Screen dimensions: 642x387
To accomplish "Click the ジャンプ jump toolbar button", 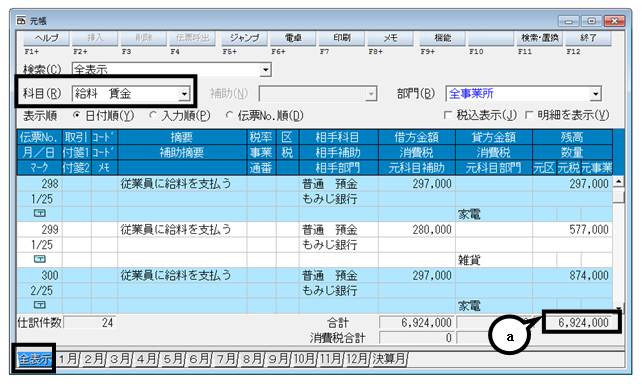I will coord(244,38).
